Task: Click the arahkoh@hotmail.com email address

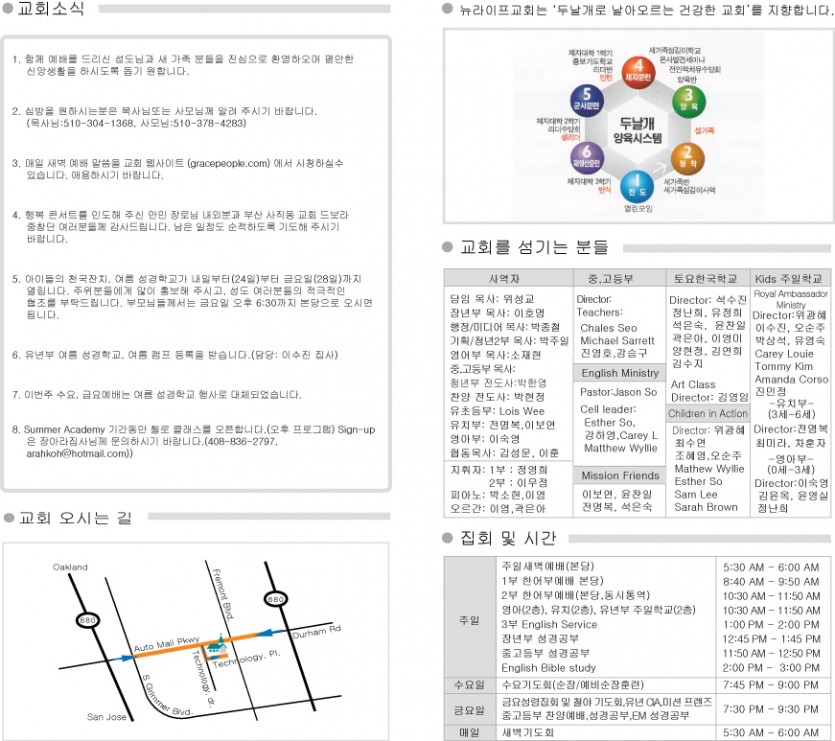Action: pyautogui.click(x=78, y=453)
